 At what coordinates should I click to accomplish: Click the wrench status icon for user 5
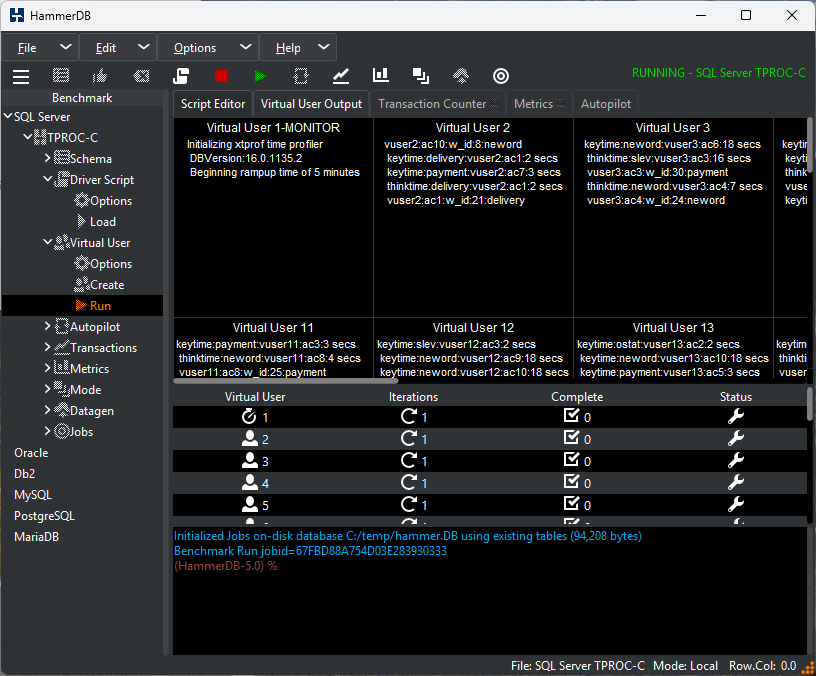[x=736, y=505]
